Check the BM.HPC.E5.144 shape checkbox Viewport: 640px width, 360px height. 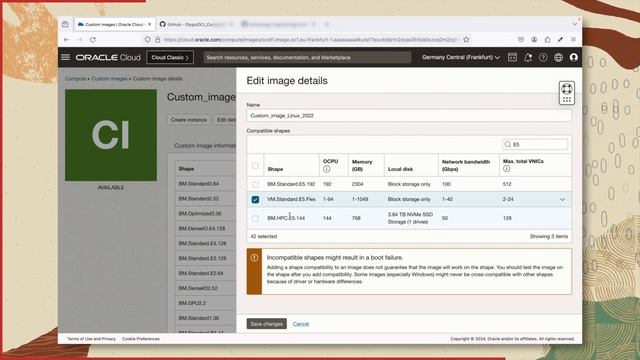point(255,218)
